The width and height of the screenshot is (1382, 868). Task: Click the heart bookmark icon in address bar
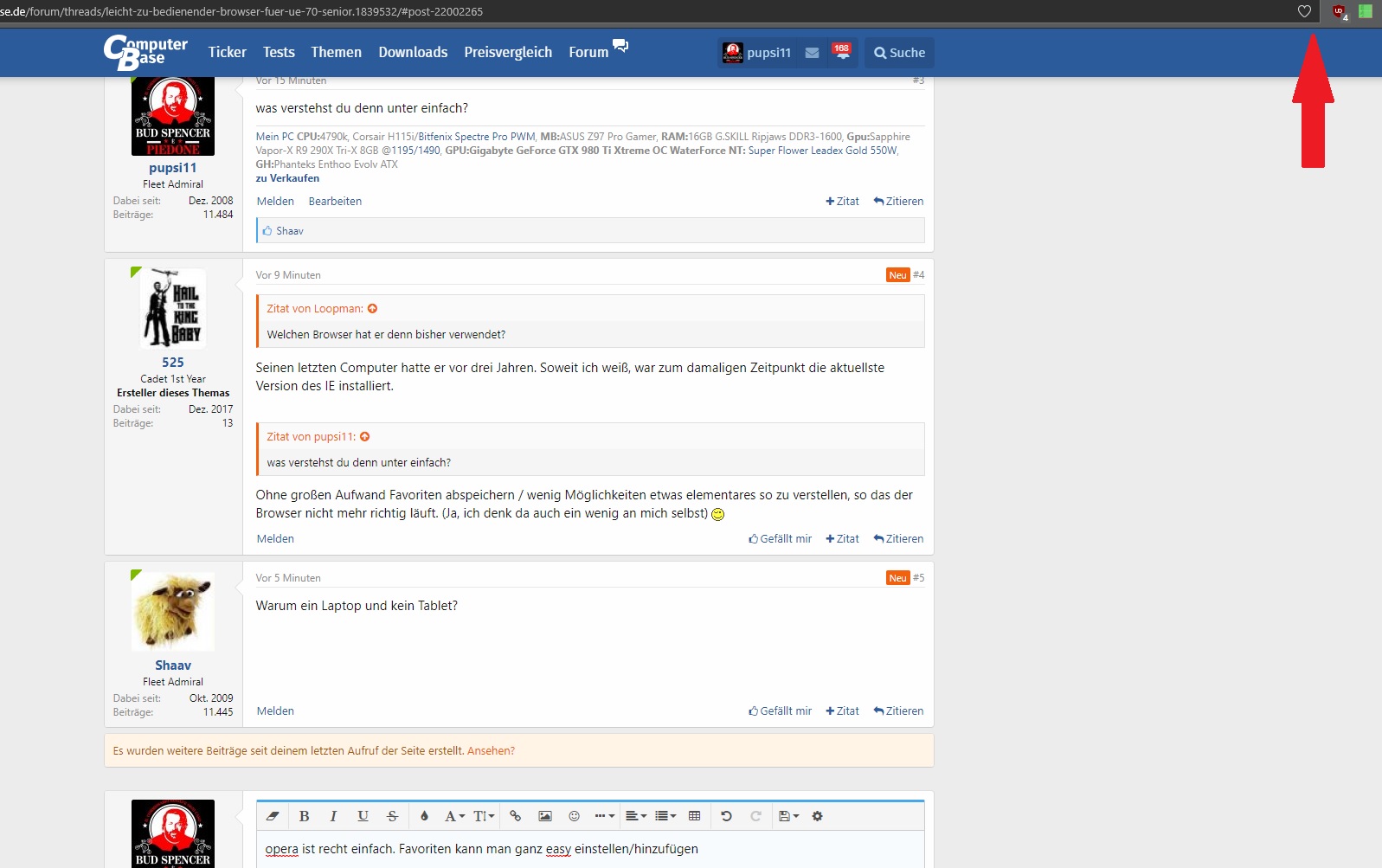point(1304,11)
